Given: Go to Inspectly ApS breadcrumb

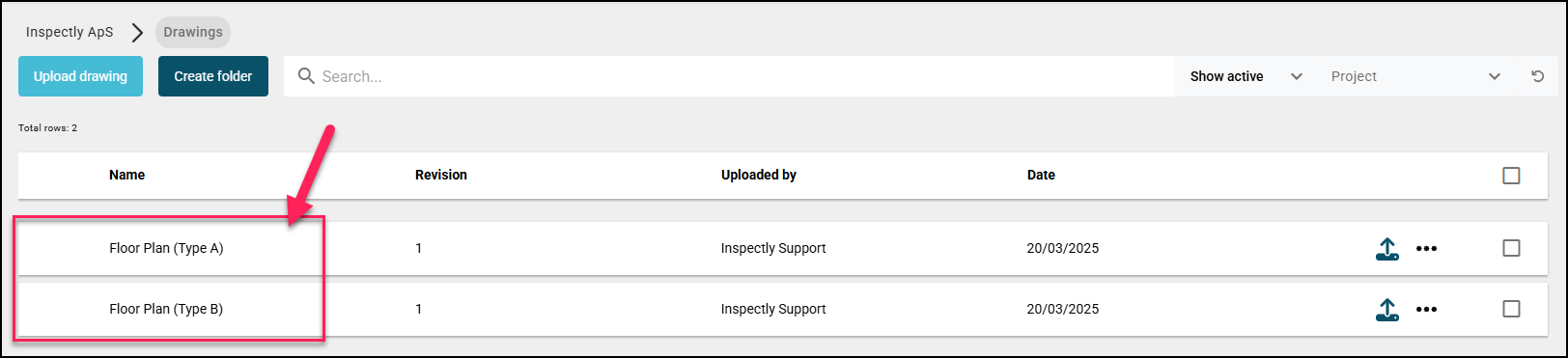Looking at the screenshot, I should 70,32.
